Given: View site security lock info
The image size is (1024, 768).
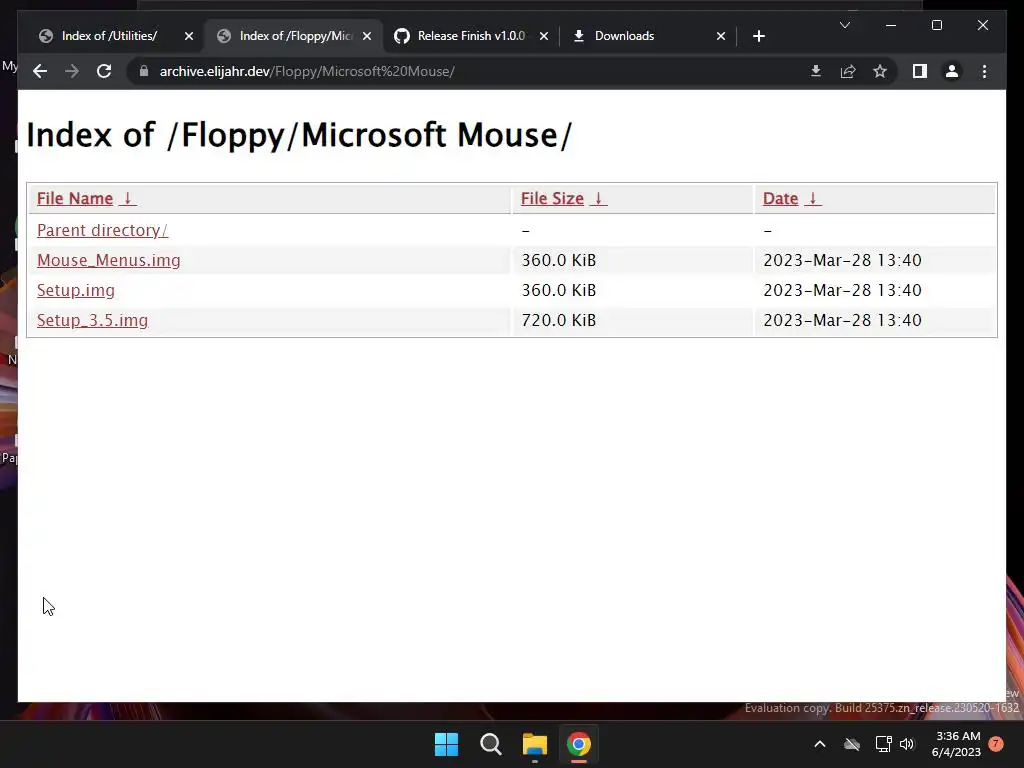Looking at the screenshot, I should [x=144, y=71].
